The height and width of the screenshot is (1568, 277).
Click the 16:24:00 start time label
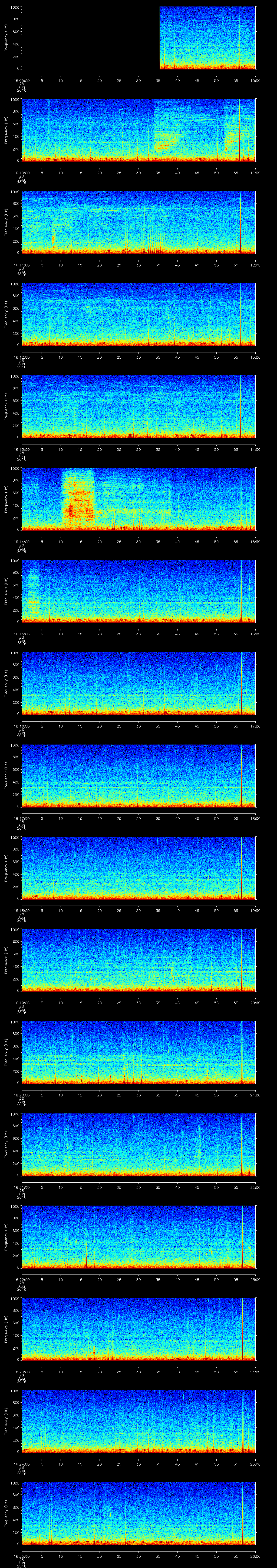click(21, 1464)
